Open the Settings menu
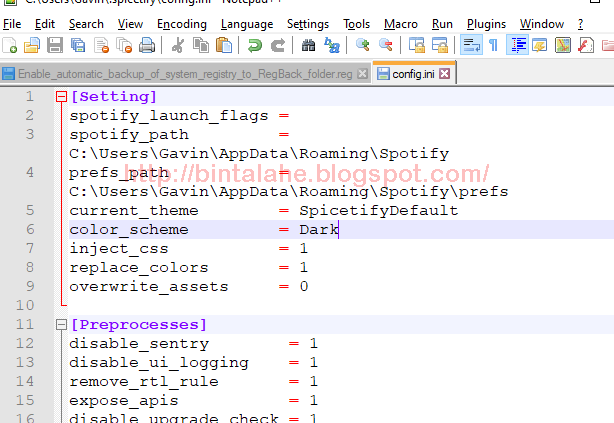Screen dimensions: 614x423 coord(308,24)
